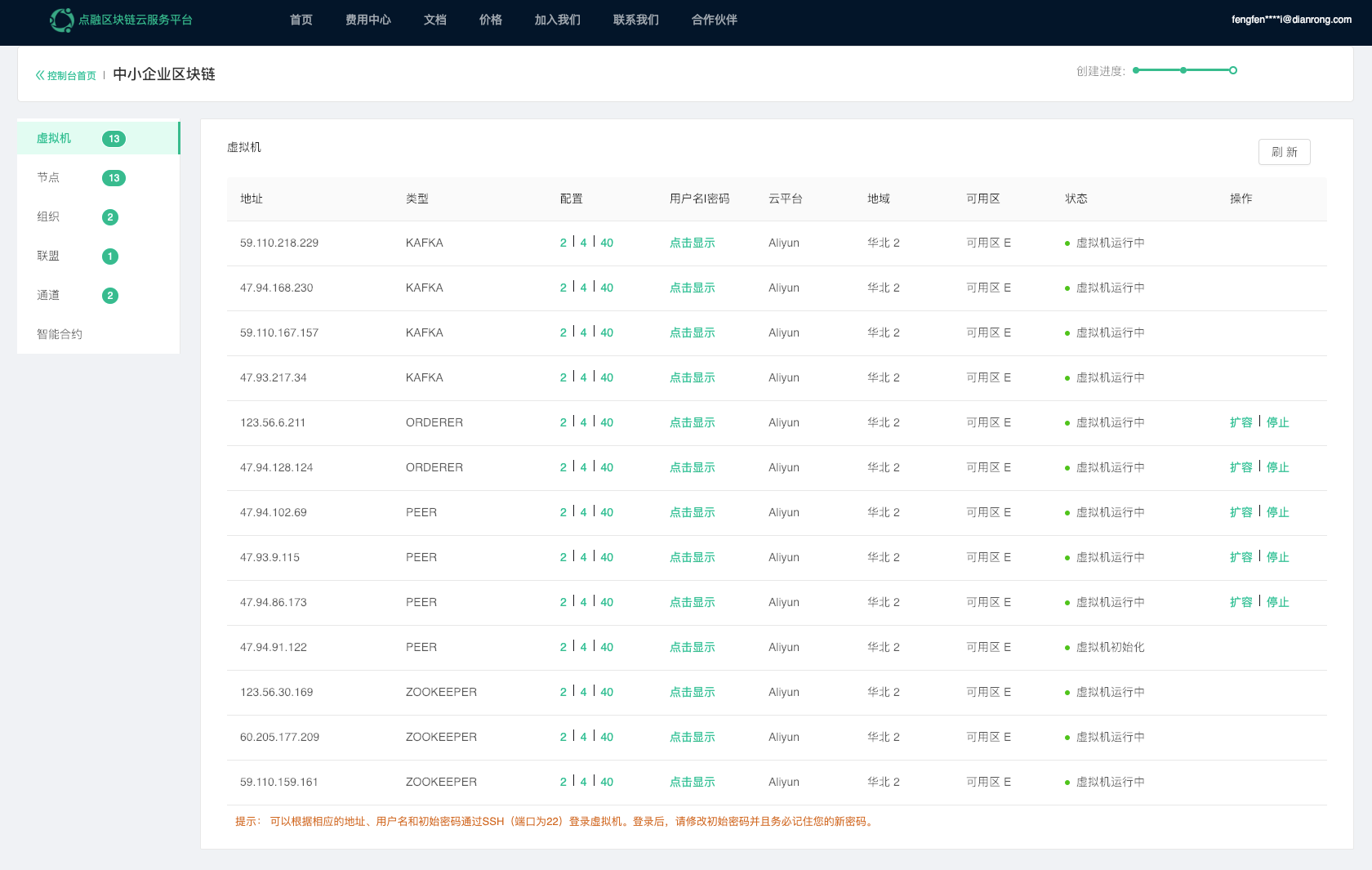Click 扩容 for VM 123.56.6.211
Screen dimensions: 1372x870
pos(1241,422)
